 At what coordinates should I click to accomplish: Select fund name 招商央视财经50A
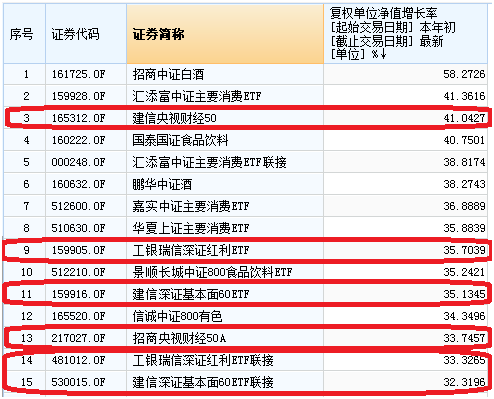click(x=179, y=338)
